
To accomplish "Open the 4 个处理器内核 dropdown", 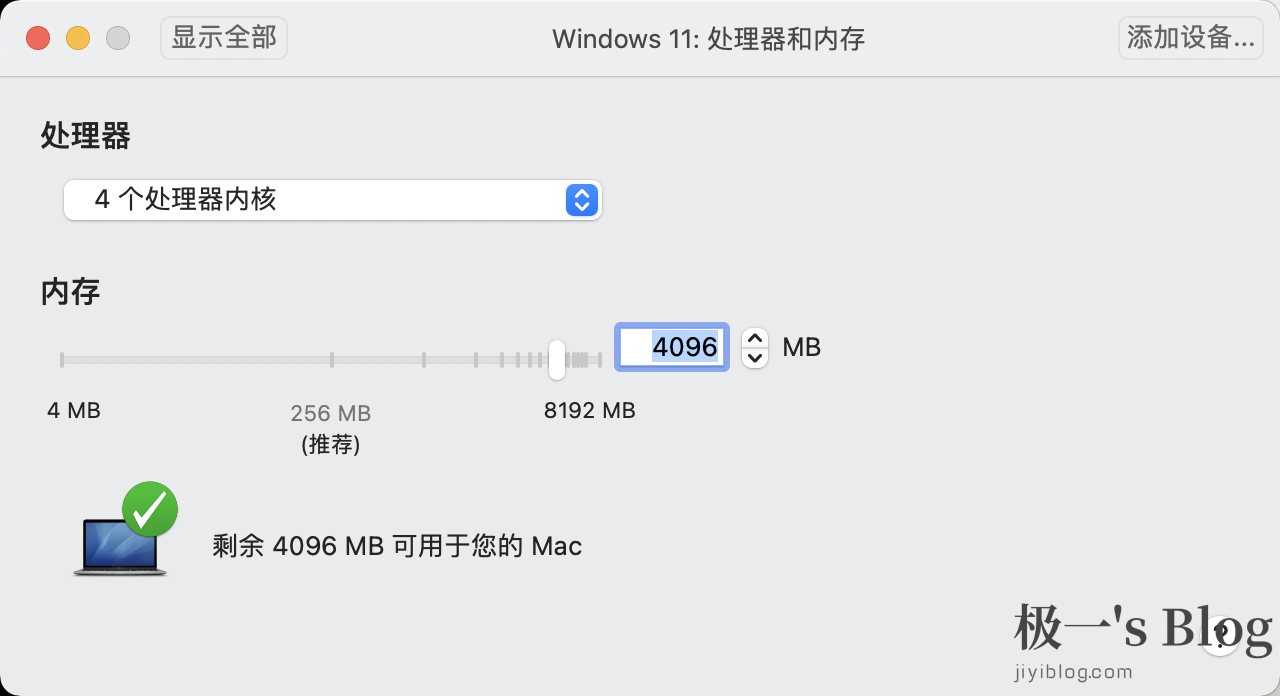I will point(332,200).
